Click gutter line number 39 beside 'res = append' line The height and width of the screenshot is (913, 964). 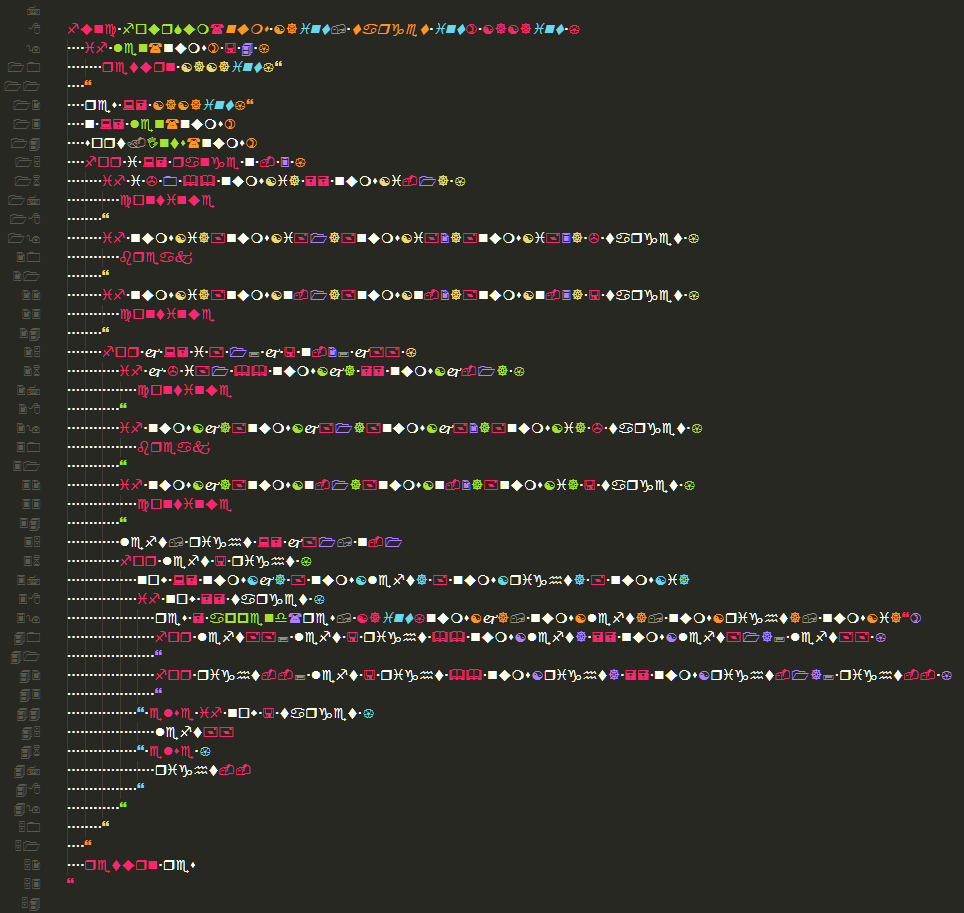28,618
